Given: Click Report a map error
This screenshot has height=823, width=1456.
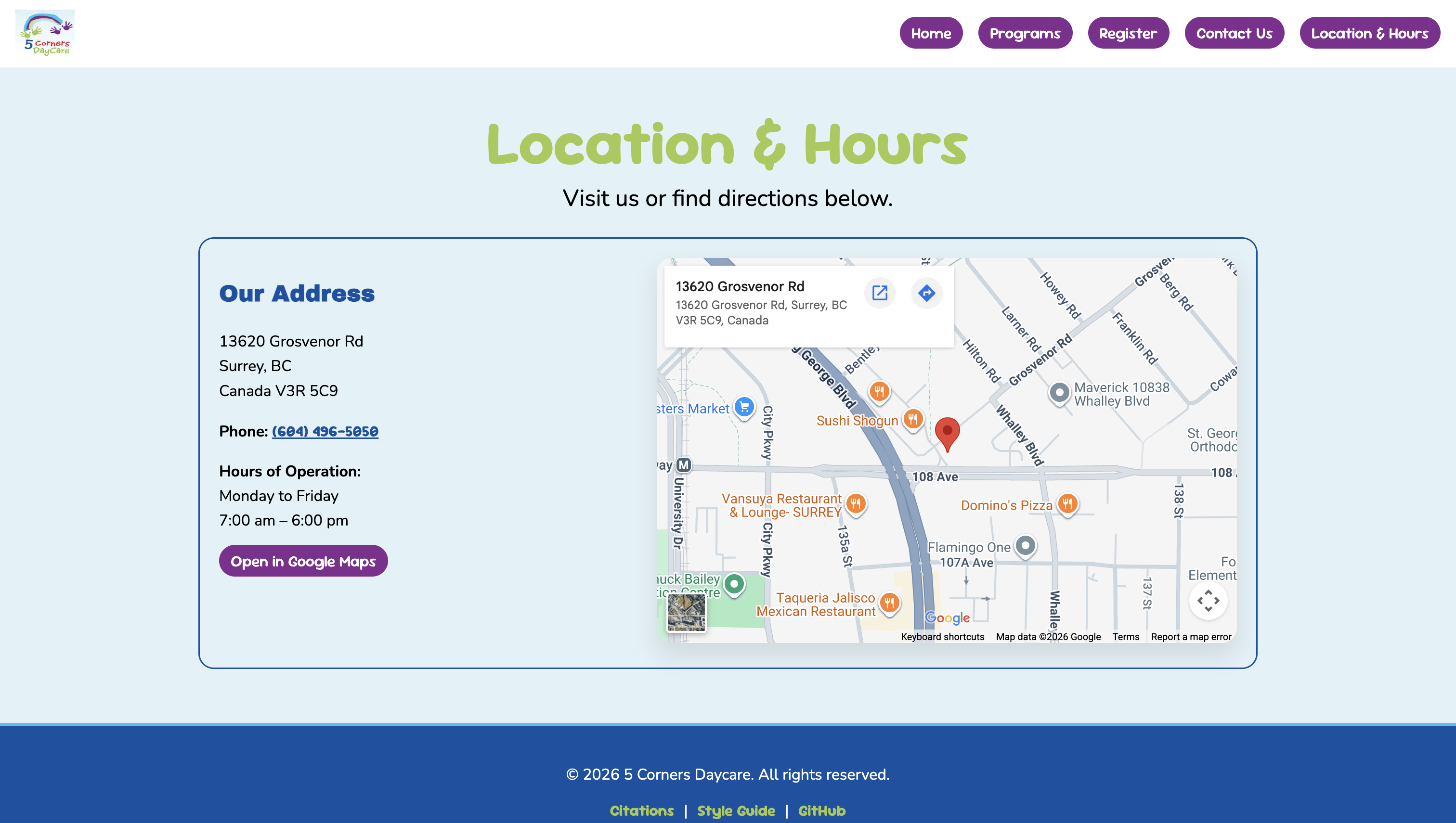Looking at the screenshot, I should tap(1191, 636).
